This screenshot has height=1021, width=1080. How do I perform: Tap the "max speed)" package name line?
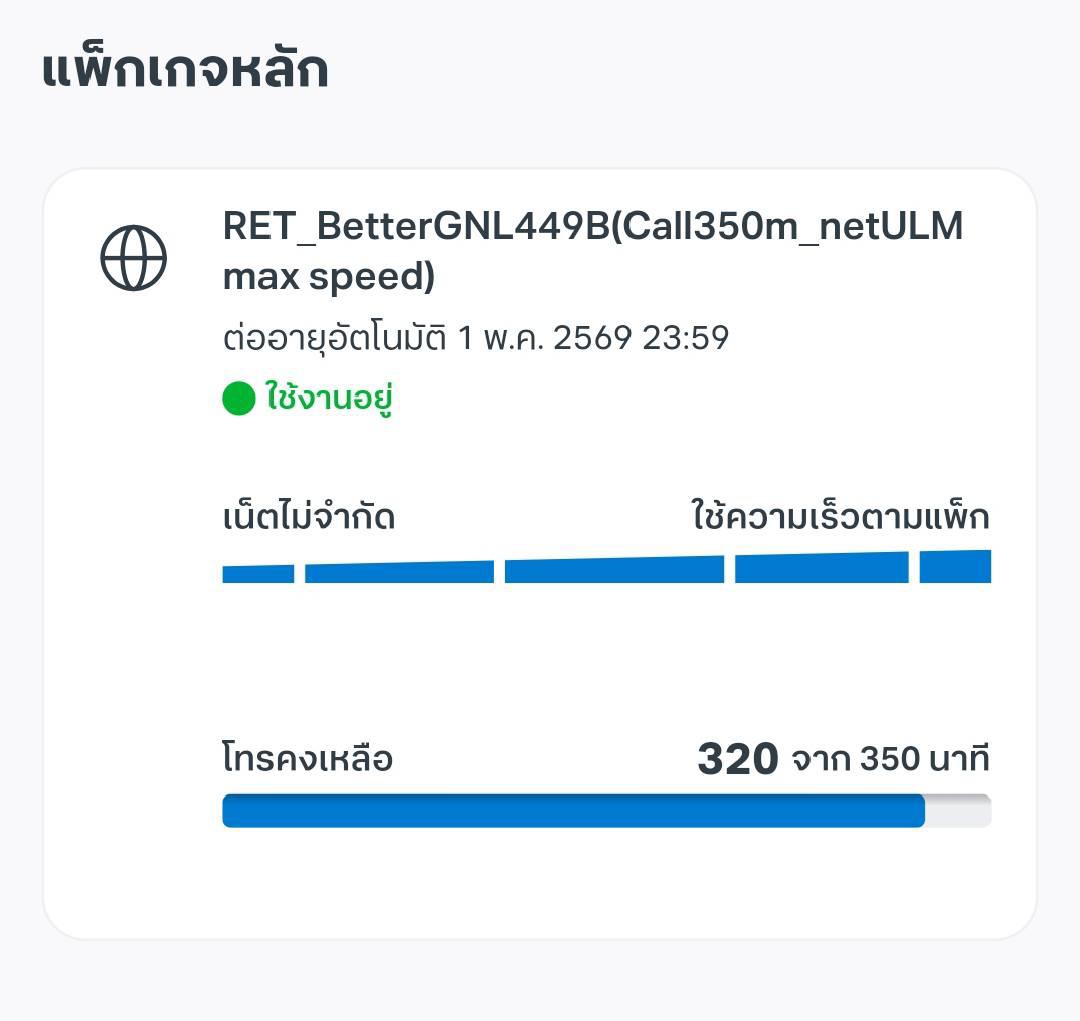(329, 277)
